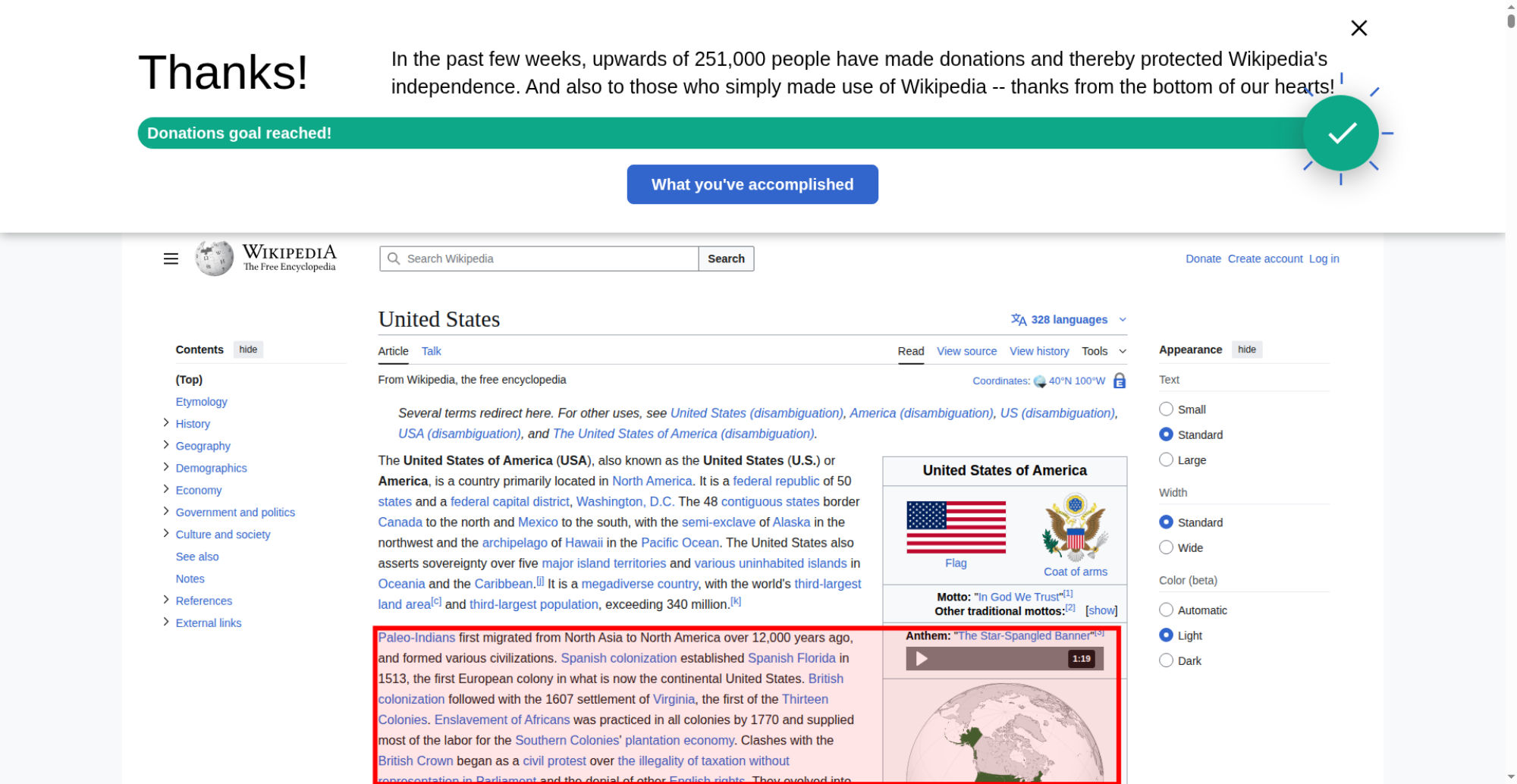Enable the Dark color mode
The width and height of the screenshot is (1517, 784).
1166,660
